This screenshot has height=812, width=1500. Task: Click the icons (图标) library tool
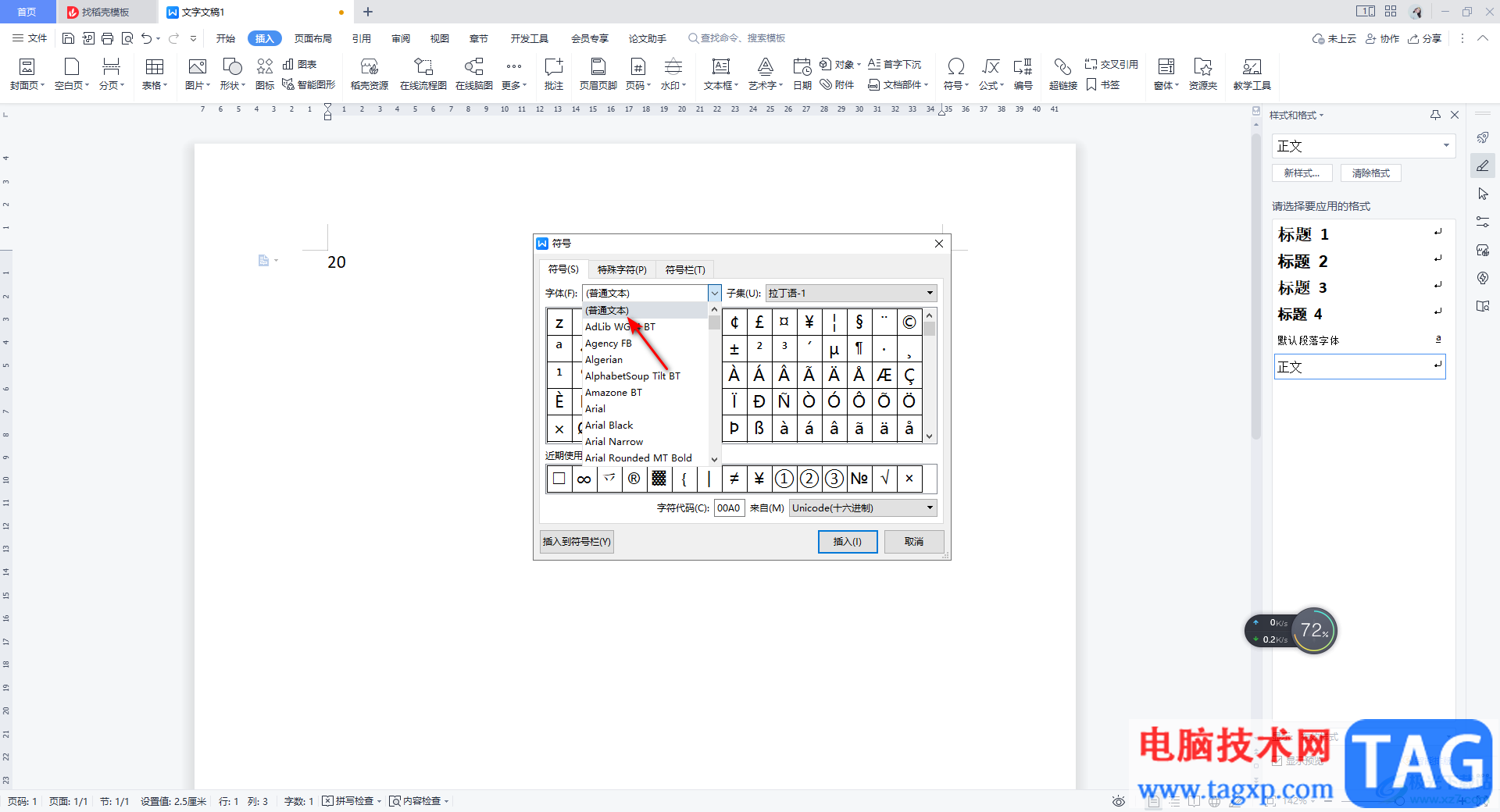(265, 74)
